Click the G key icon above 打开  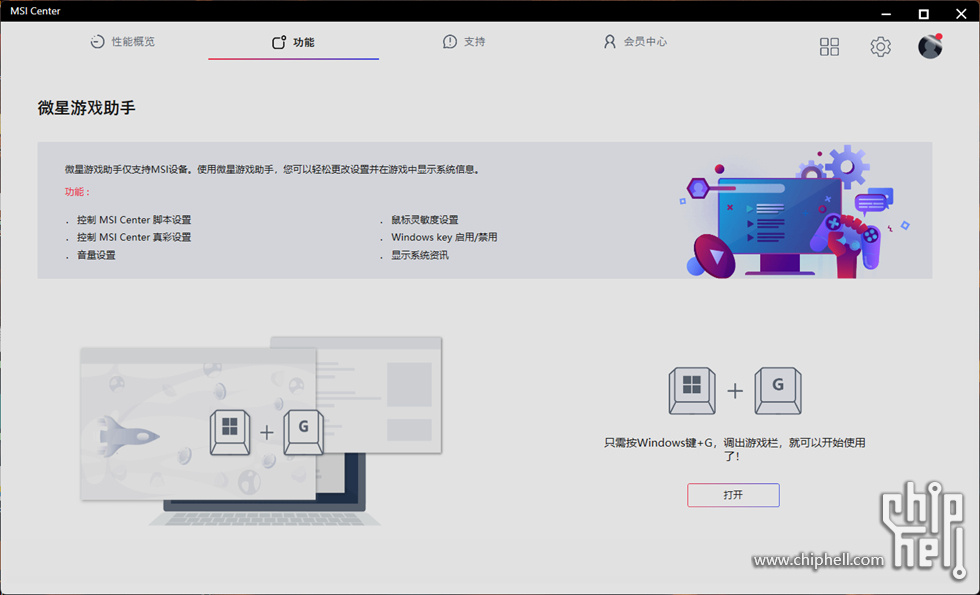pyautogui.click(x=777, y=391)
